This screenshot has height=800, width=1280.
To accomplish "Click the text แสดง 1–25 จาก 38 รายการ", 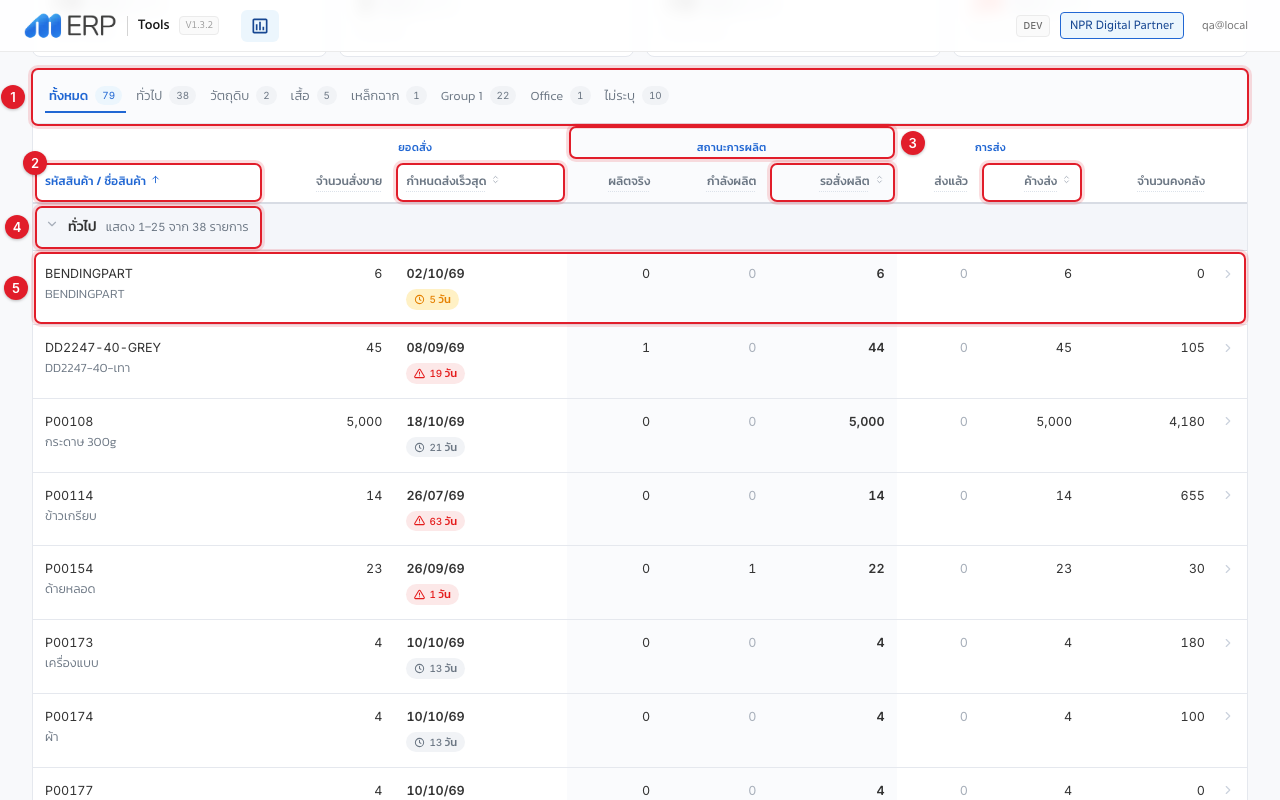I will (177, 227).
